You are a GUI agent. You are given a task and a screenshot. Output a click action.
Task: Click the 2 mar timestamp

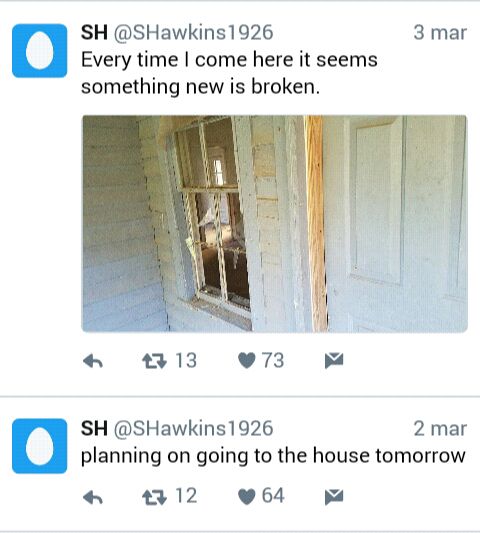pos(440,428)
